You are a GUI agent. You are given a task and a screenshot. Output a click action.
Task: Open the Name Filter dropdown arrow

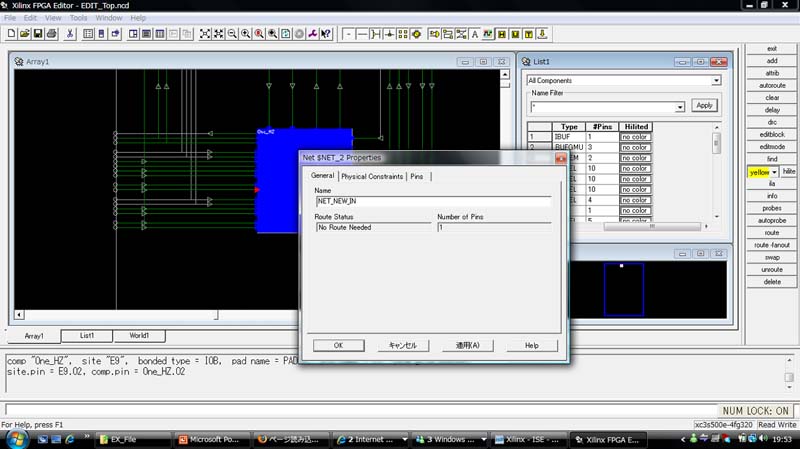click(680, 107)
